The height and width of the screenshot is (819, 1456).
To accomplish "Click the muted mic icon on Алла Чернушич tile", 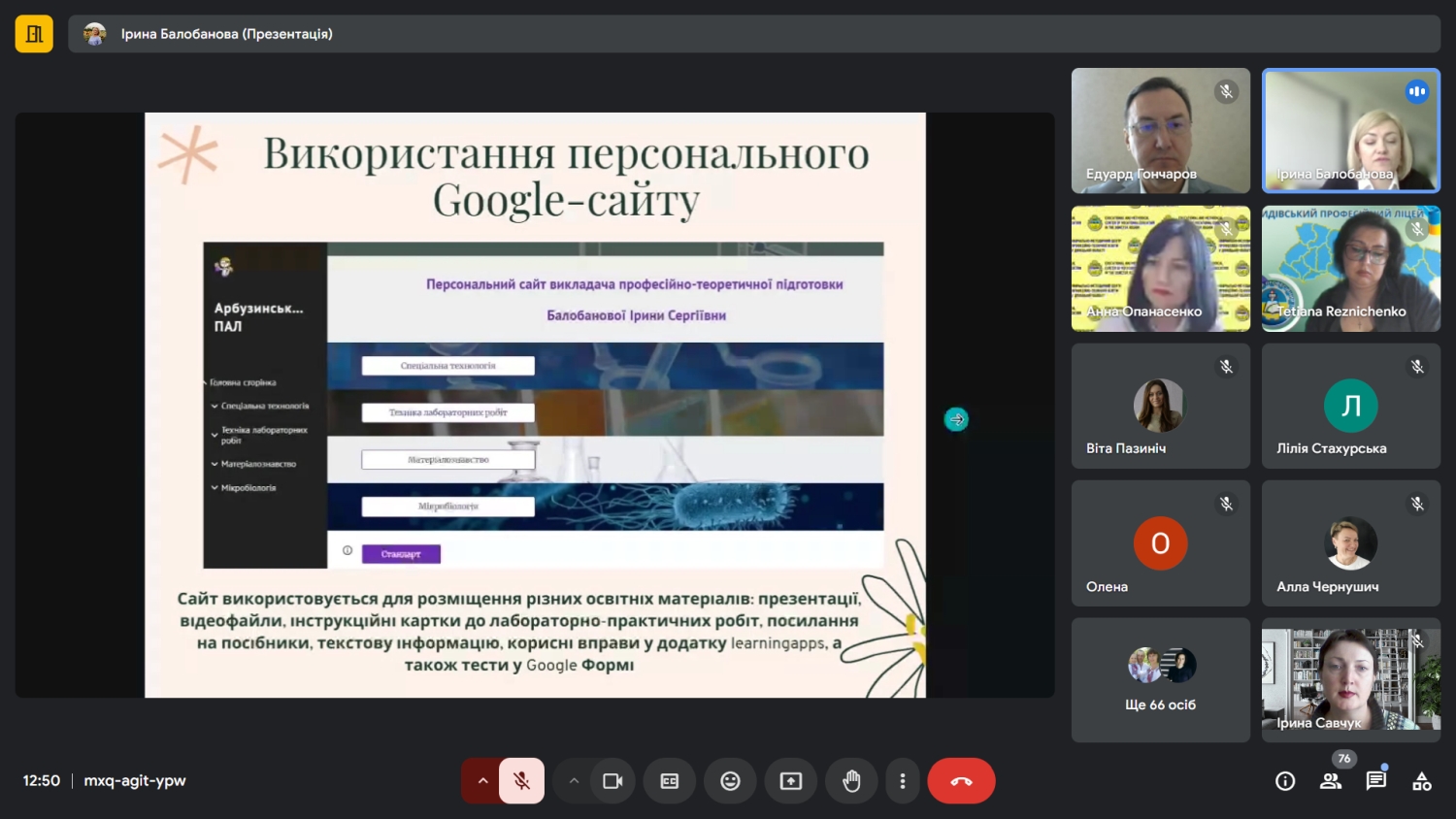I will pos(1417,505).
